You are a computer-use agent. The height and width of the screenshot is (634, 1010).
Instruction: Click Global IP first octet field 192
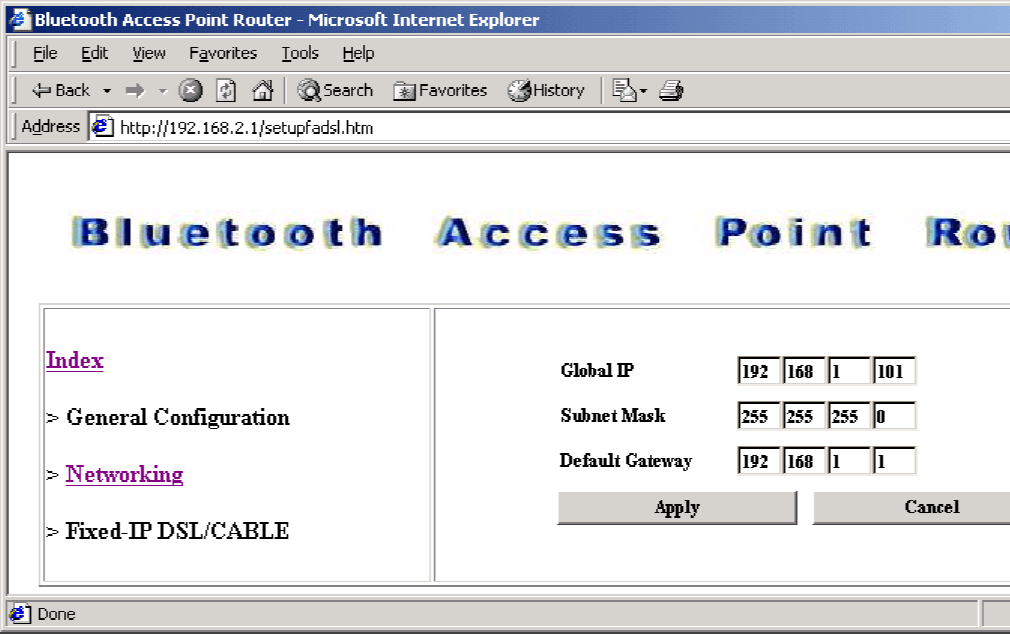759,371
